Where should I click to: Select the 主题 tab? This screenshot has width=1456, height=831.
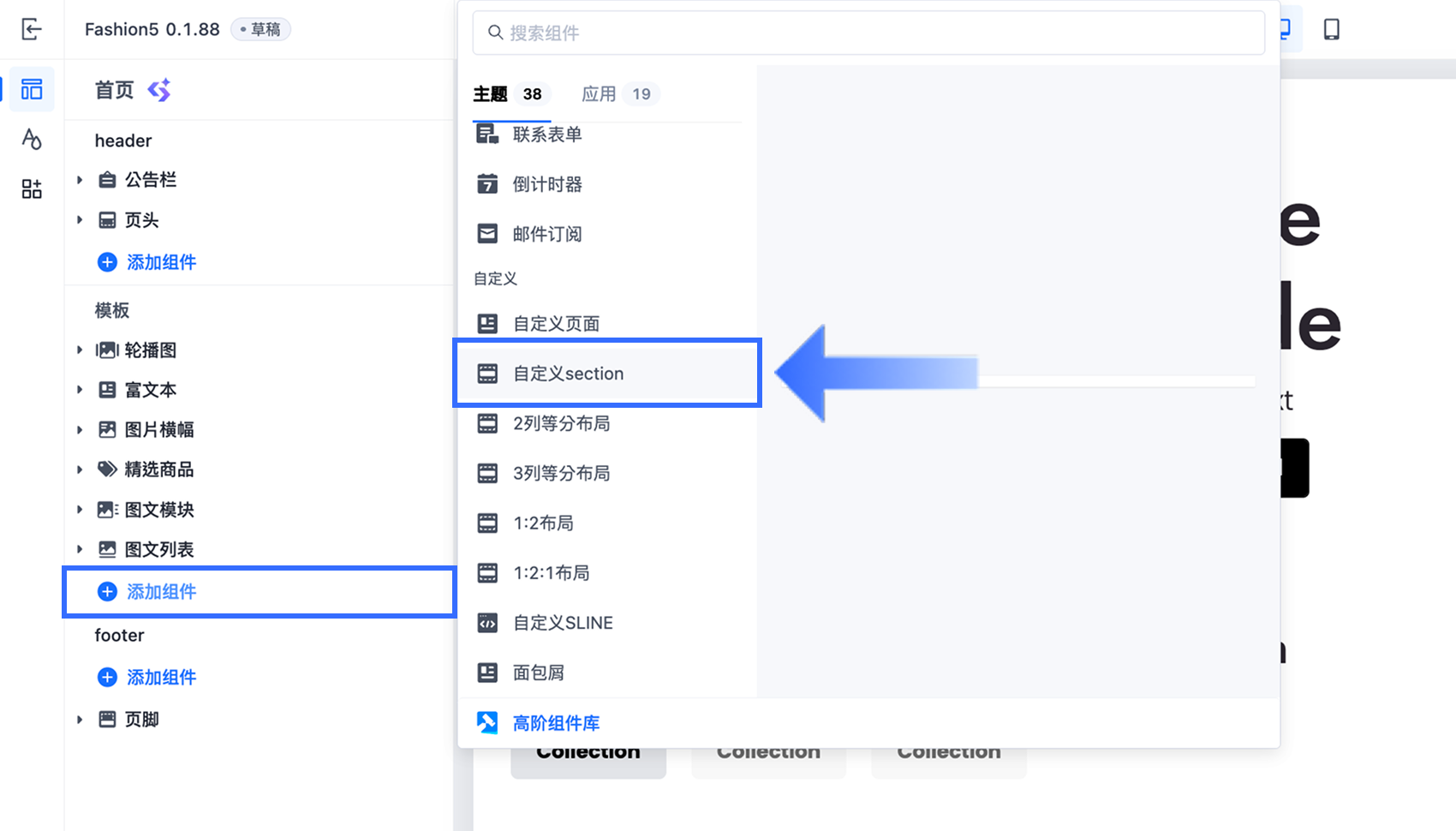pos(510,94)
